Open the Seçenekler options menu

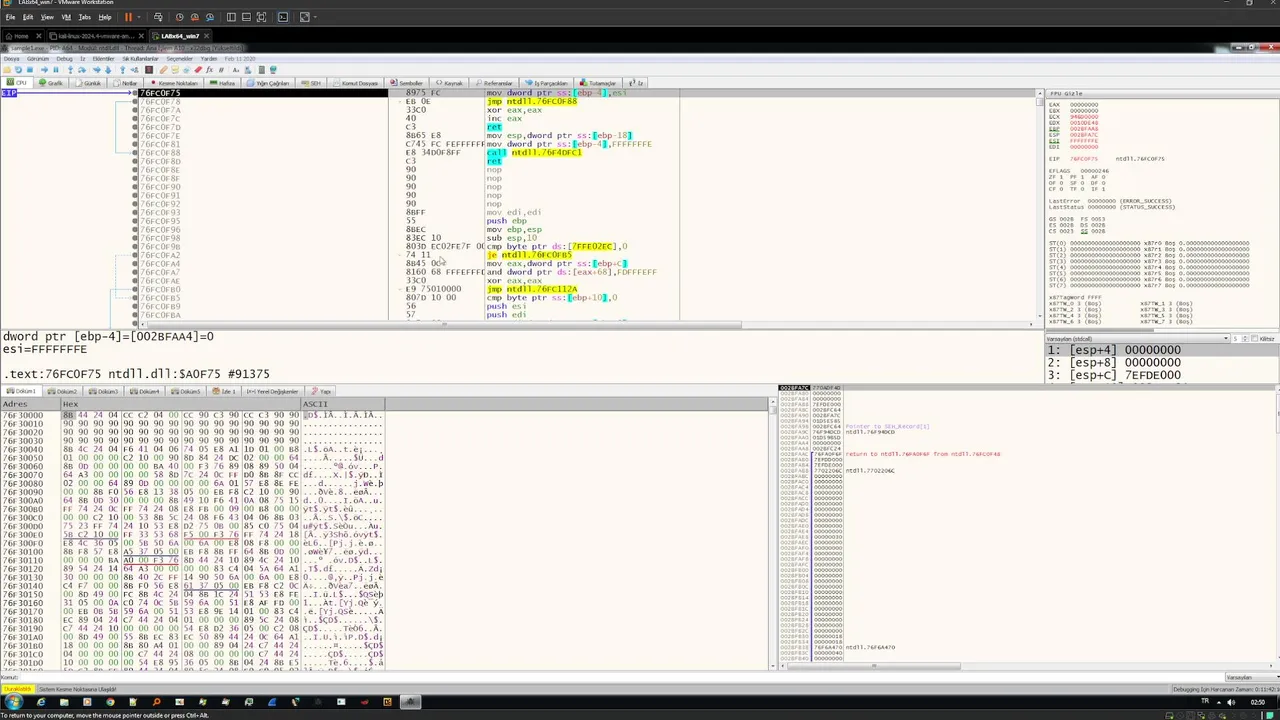179,59
